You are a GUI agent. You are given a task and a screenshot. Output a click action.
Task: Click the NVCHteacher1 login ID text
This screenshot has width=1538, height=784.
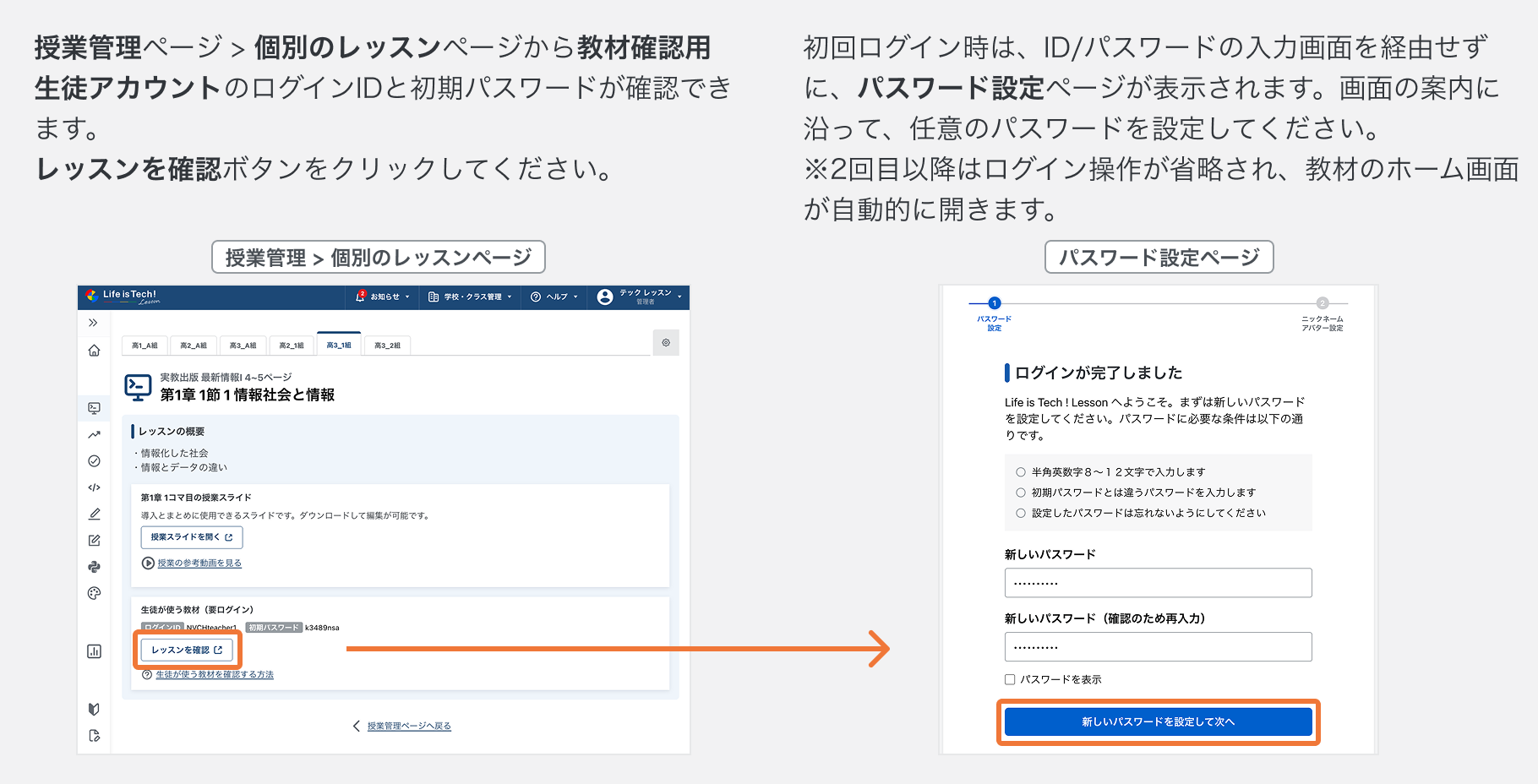click(x=211, y=628)
